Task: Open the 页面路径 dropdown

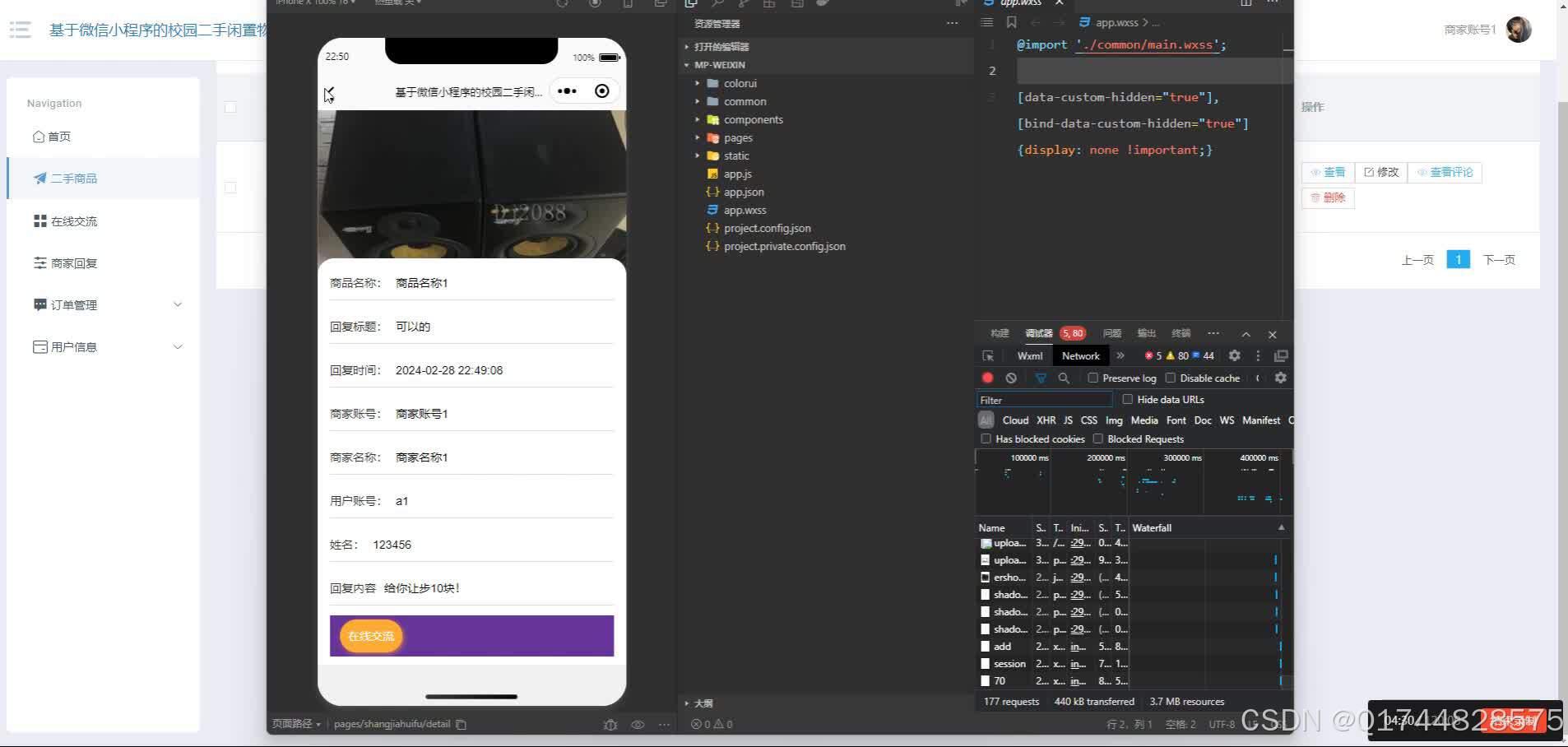Action: (296, 724)
